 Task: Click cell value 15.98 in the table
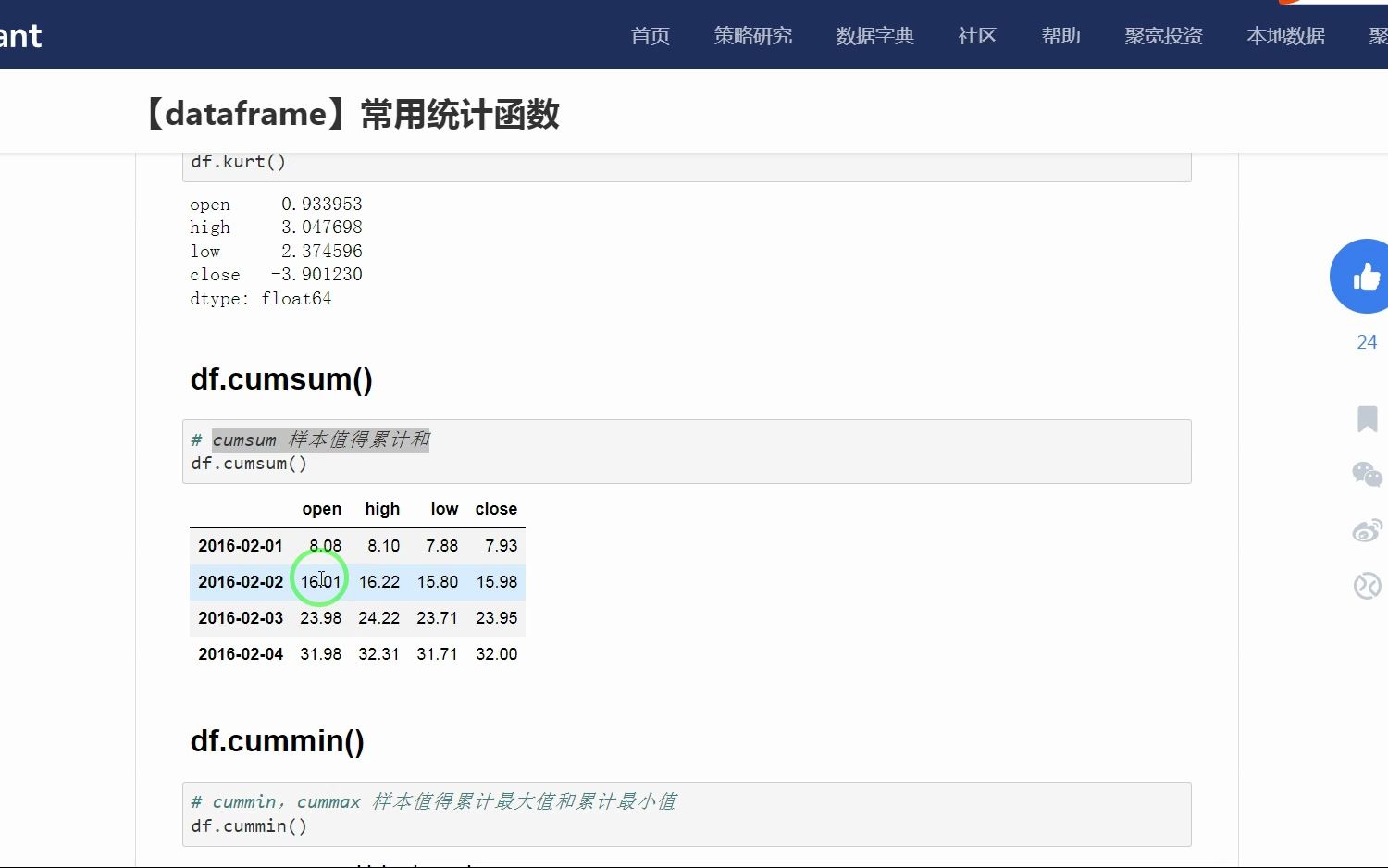(x=497, y=582)
